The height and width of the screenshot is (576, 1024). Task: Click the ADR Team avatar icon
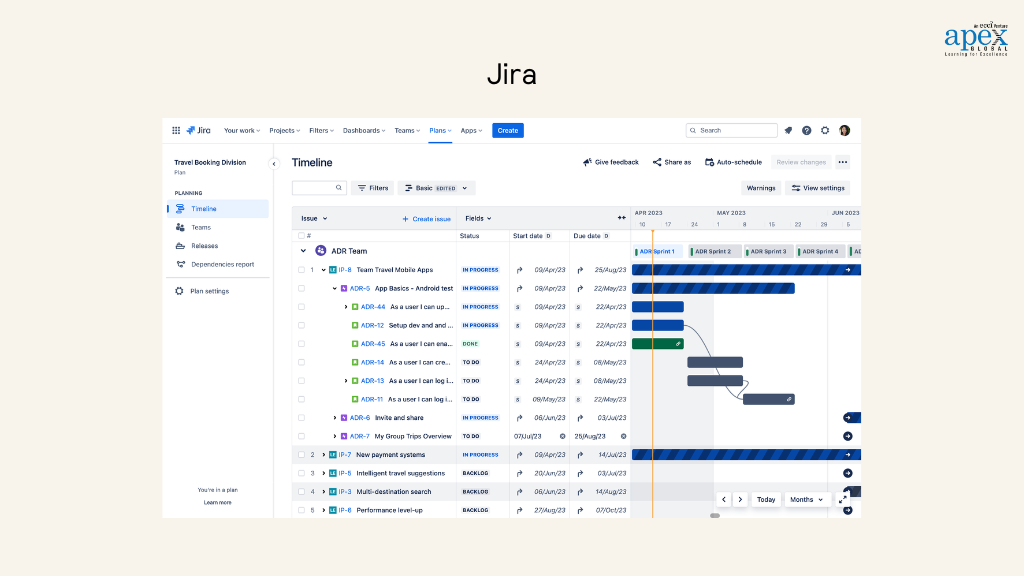point(321,251)
